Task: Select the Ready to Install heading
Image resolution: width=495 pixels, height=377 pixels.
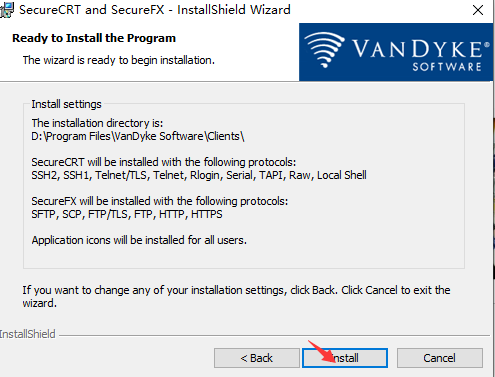Action: tap(94, 38)
